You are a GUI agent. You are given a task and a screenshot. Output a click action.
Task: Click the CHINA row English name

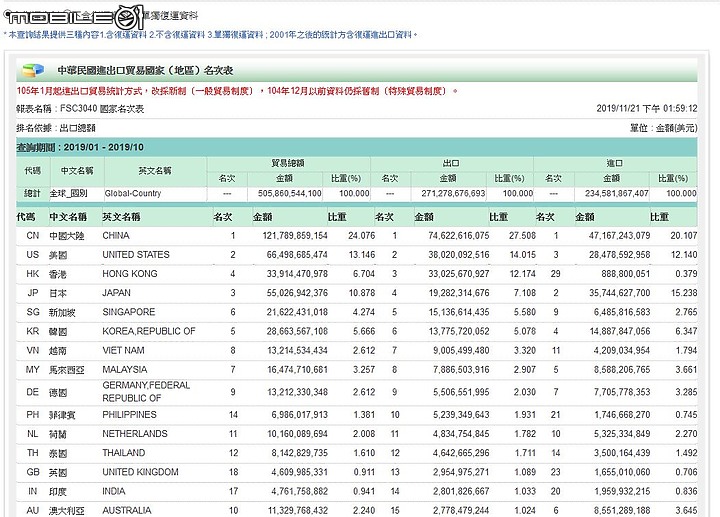(x=116, y=236)
